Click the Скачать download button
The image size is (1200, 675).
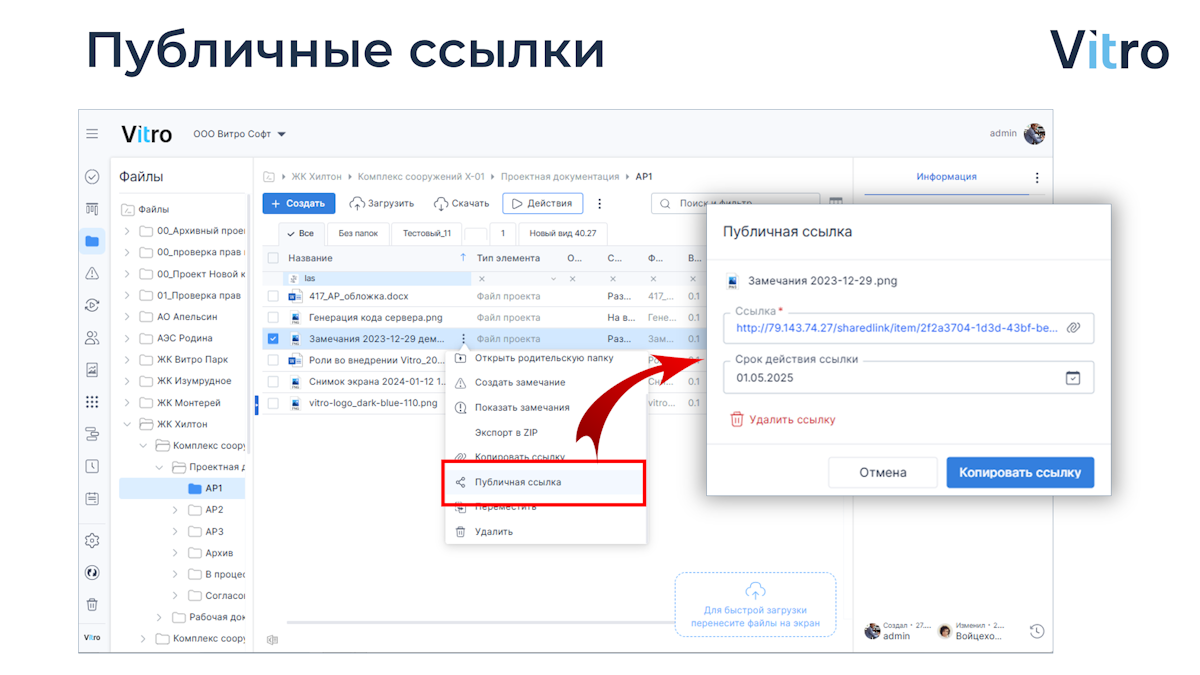click(x=462, y=203)
